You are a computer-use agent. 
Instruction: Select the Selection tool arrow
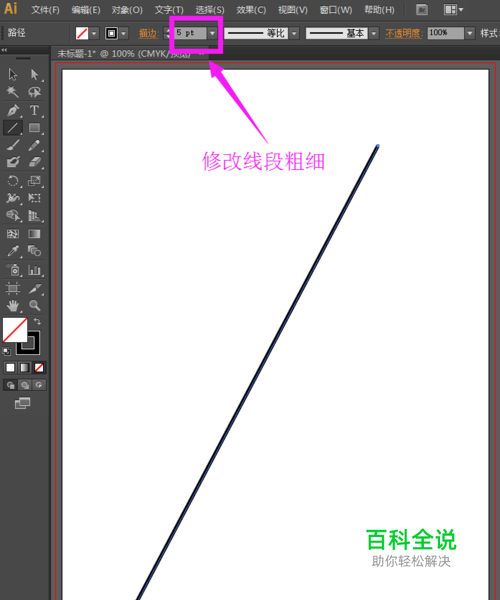[13, 74]
